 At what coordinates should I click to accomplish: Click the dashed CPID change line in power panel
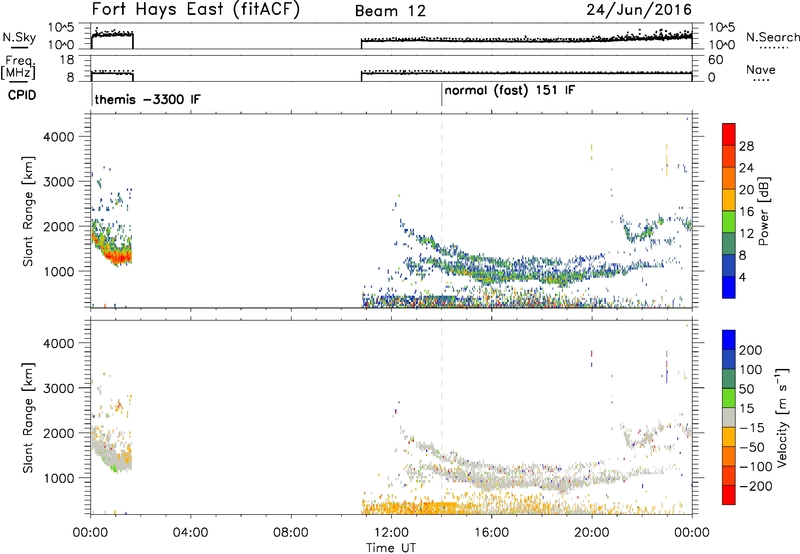click(442, 210)
